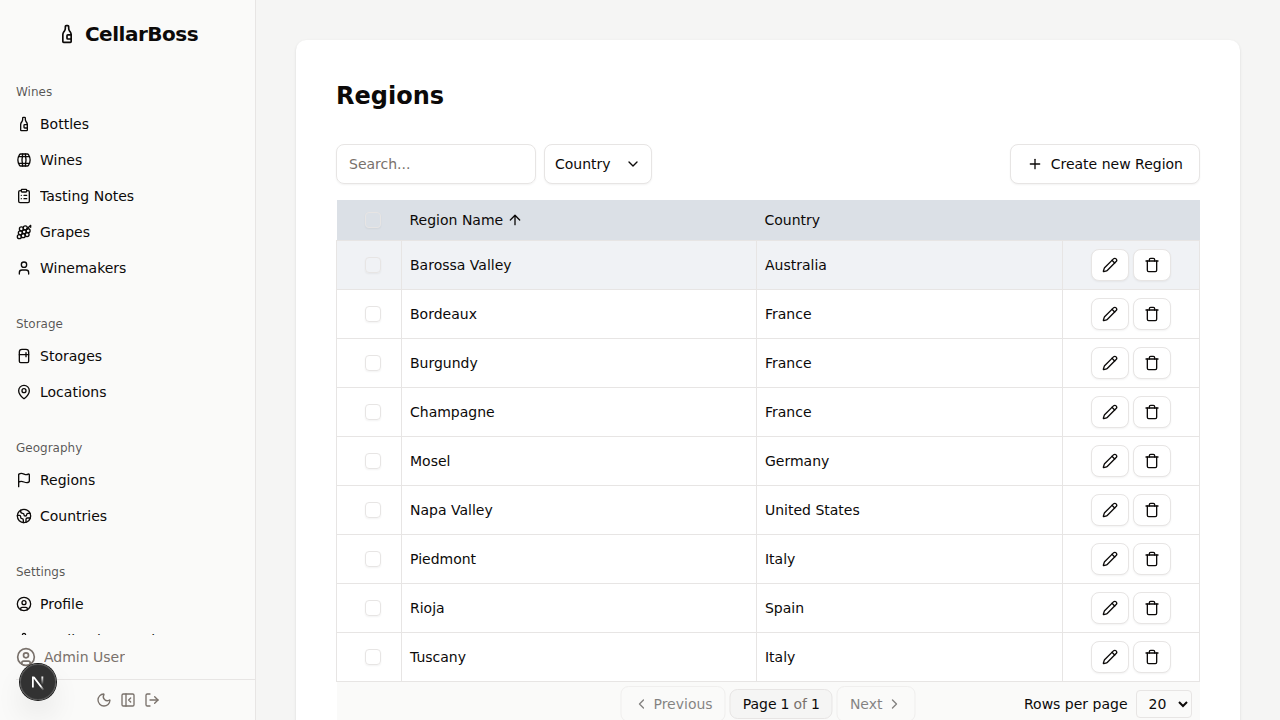1280x720 pixels.
Task: Check the Barossa Valley row checkbox
Action: [x=373, y=265]
